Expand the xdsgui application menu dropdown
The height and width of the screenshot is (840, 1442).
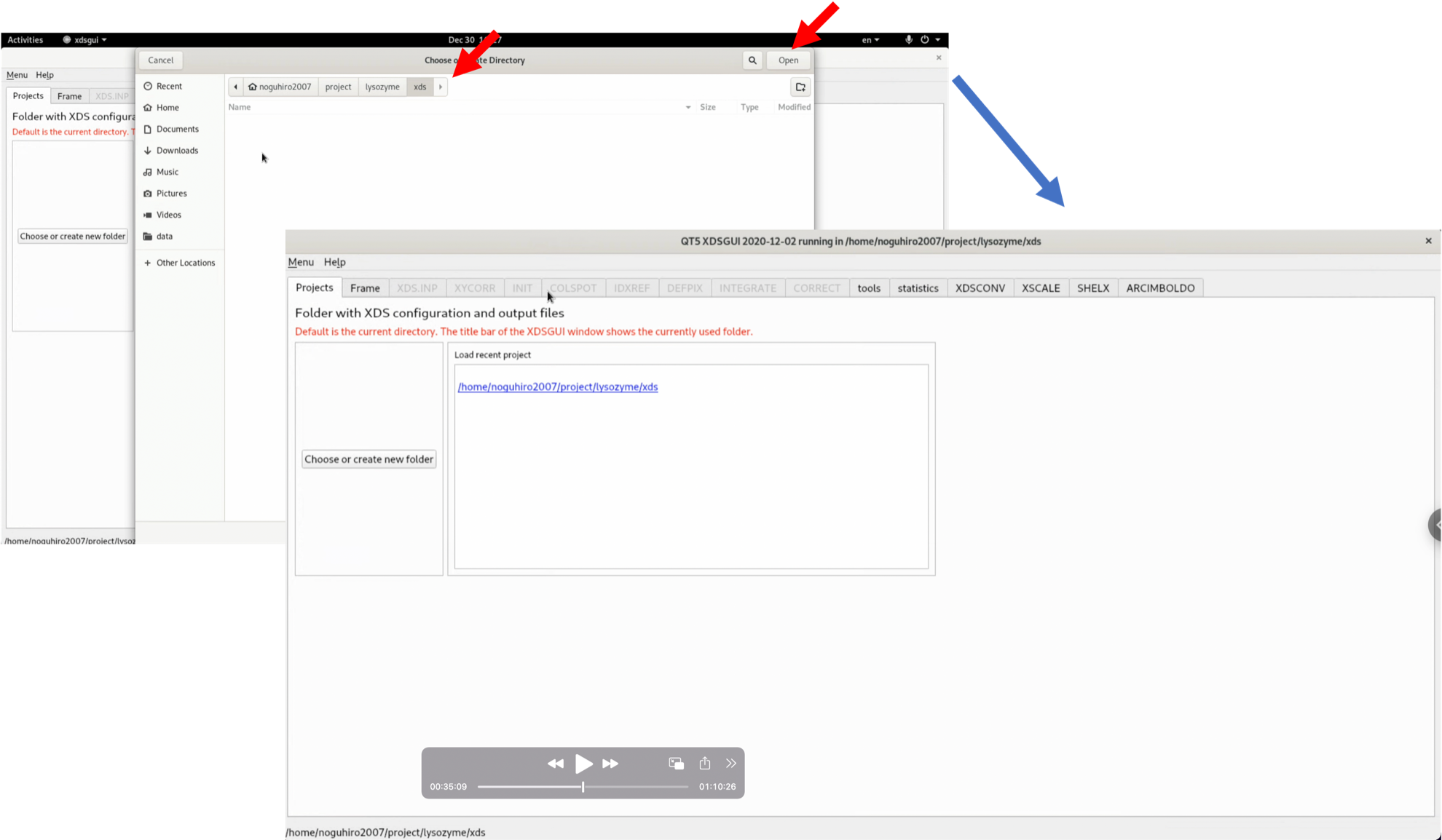[x=86, y=40]
